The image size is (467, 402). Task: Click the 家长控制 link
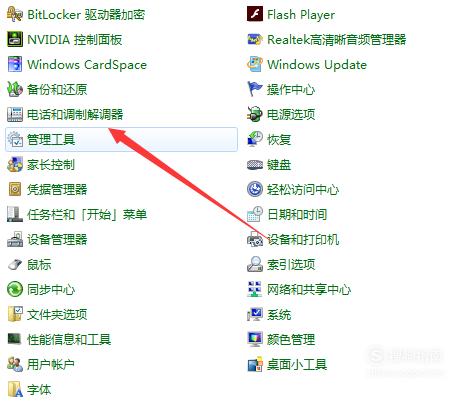pos(51,164)
